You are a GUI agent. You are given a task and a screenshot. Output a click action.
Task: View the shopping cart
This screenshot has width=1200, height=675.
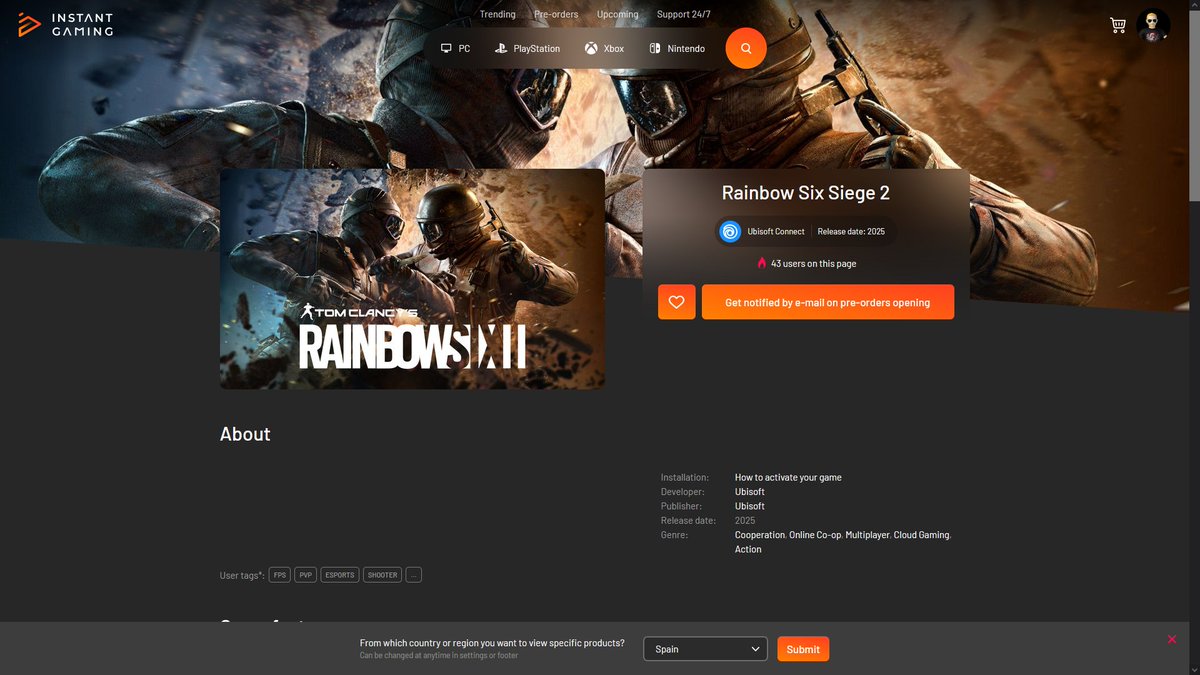(x=1117, y=24)
